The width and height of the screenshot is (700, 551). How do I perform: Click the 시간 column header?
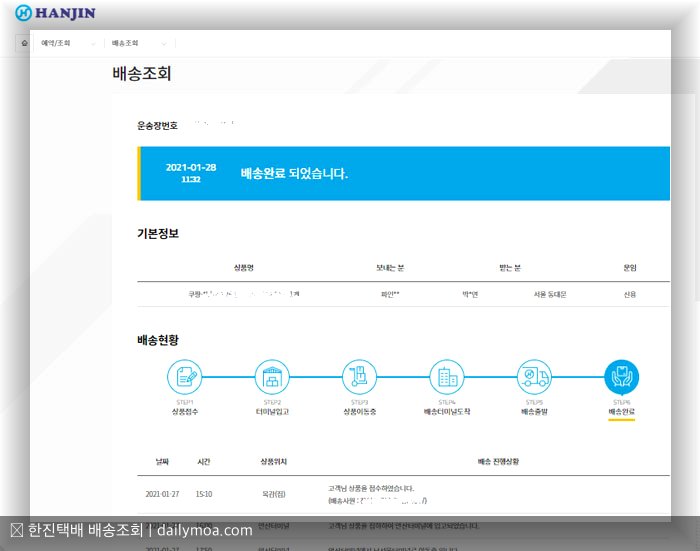(x=204, y=462)
